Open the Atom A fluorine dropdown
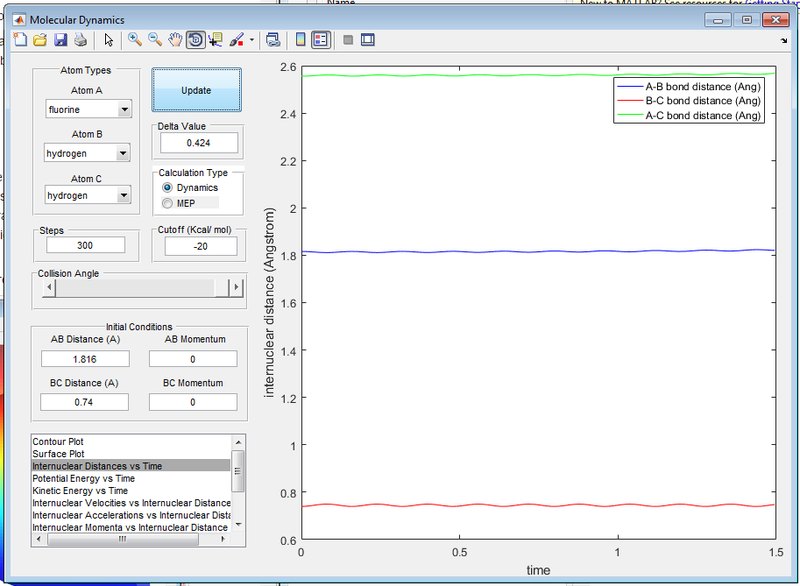Image resolution: width=800 pixels, height=586 pixels. point(88,109)
